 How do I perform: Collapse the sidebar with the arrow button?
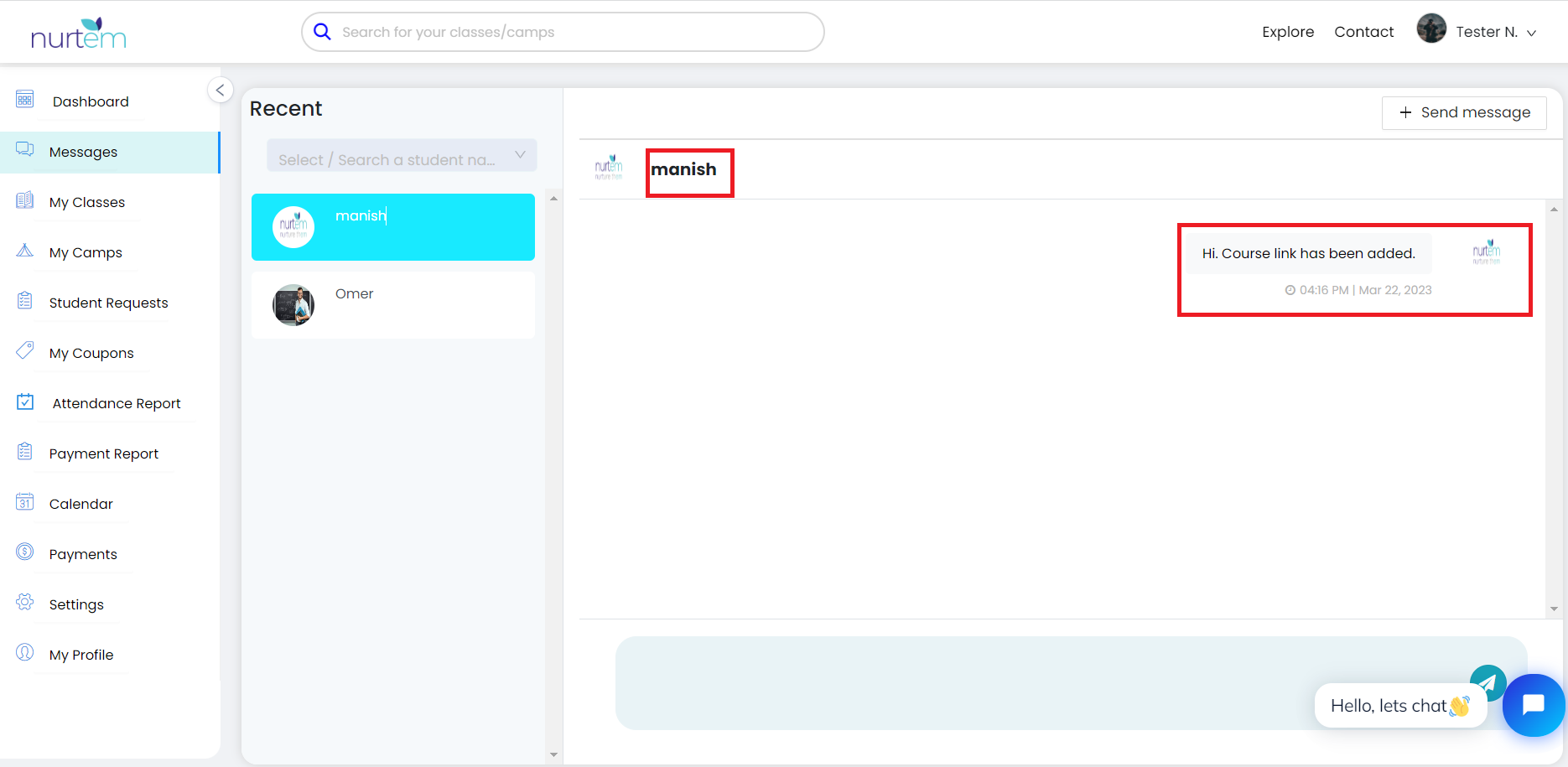(x=220, y=90)
